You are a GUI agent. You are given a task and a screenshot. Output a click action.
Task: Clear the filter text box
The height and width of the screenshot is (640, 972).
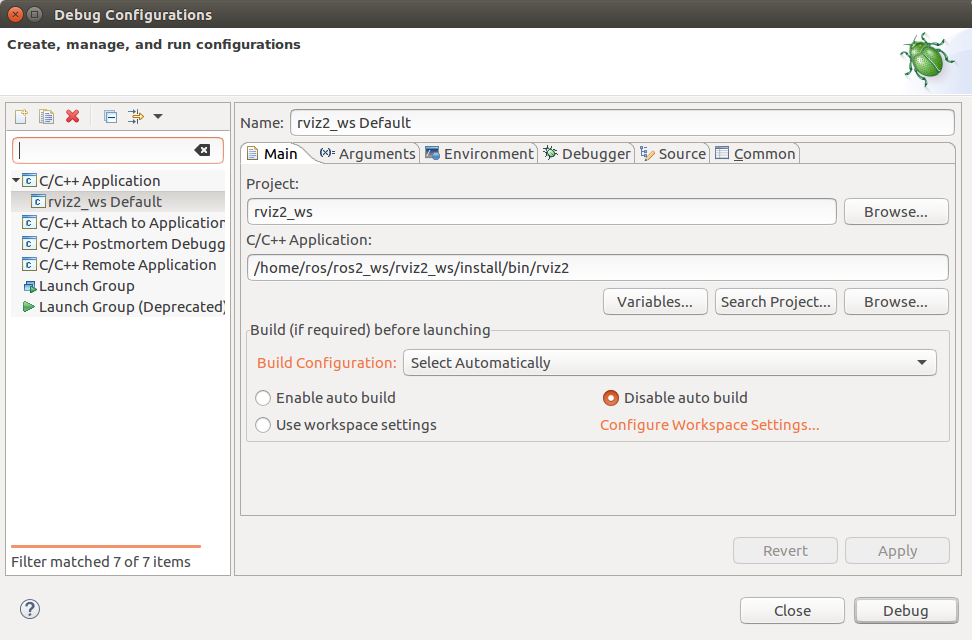click(x=202, y=150)
